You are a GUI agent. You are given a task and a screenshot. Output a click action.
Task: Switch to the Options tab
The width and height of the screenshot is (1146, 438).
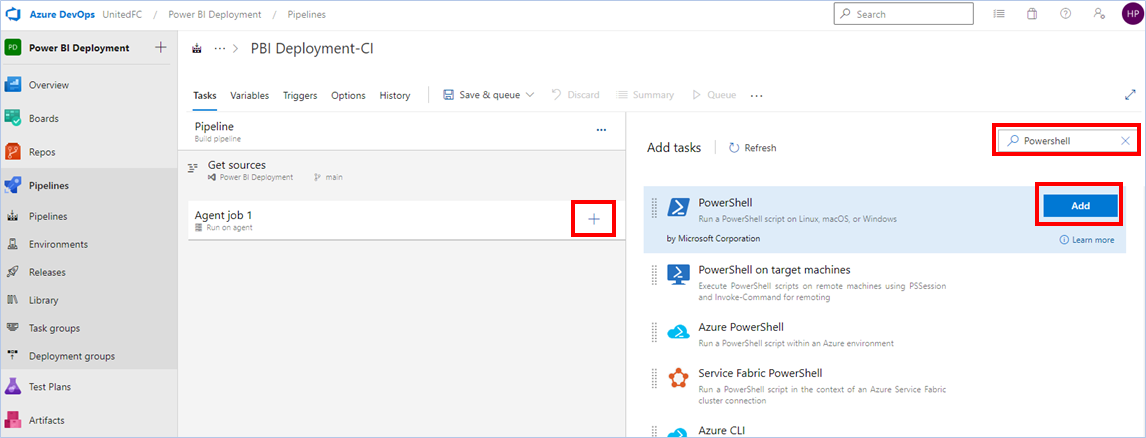click(x=348, y=95)
